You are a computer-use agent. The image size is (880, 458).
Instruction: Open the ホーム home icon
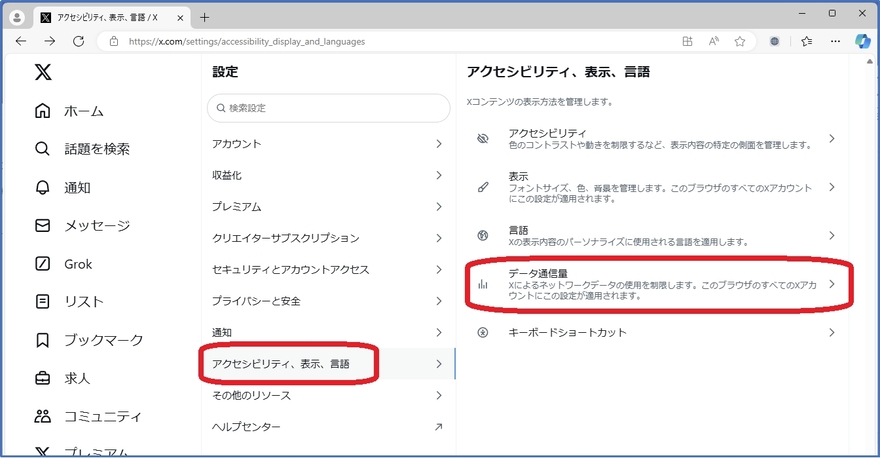[43, 111]
